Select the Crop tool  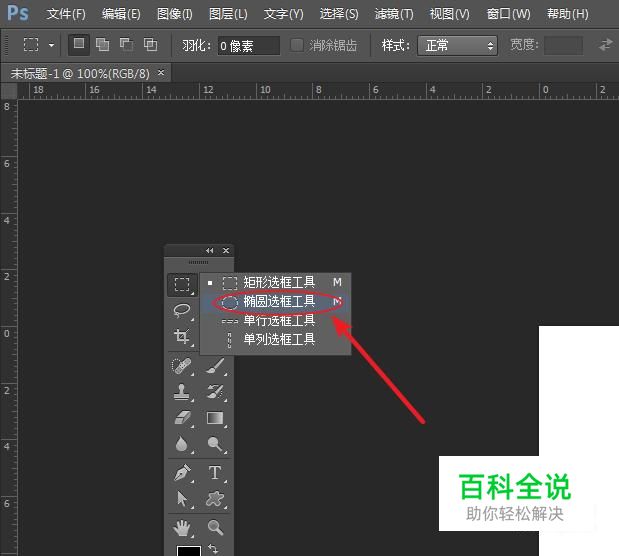[x=182, y=337]
